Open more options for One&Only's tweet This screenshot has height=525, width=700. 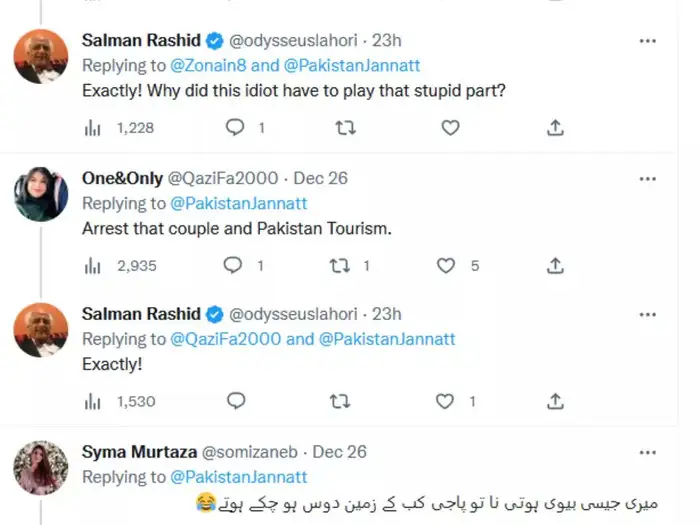[x=648, y=179]
